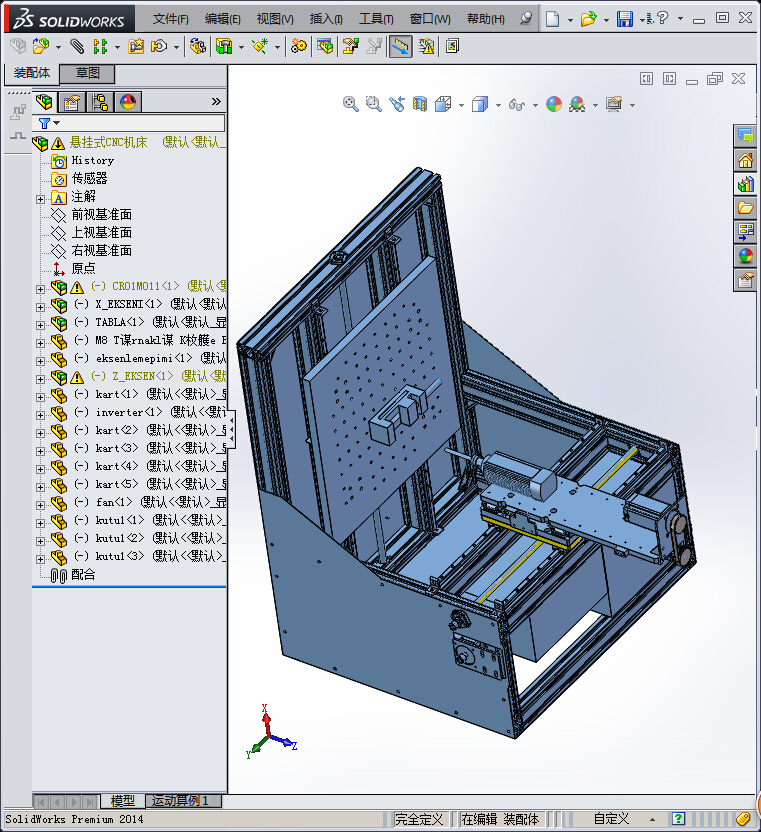Image resolution: width=761 pixels, height=832 pixels.
Task: Open the 视图(V) menu
Action: [x=275, y=19]
